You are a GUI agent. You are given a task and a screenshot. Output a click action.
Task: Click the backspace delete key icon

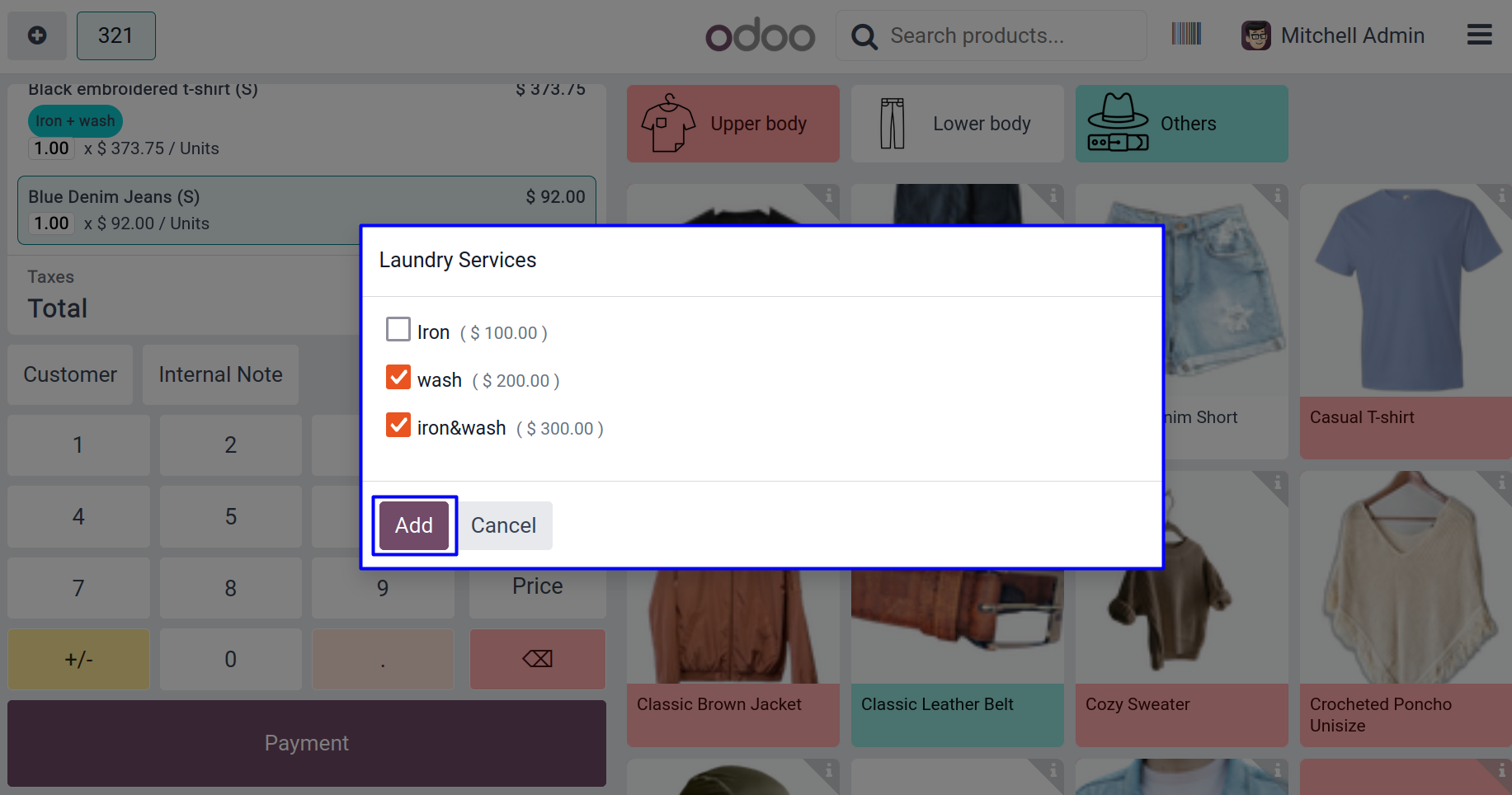[x=537, y=659]
